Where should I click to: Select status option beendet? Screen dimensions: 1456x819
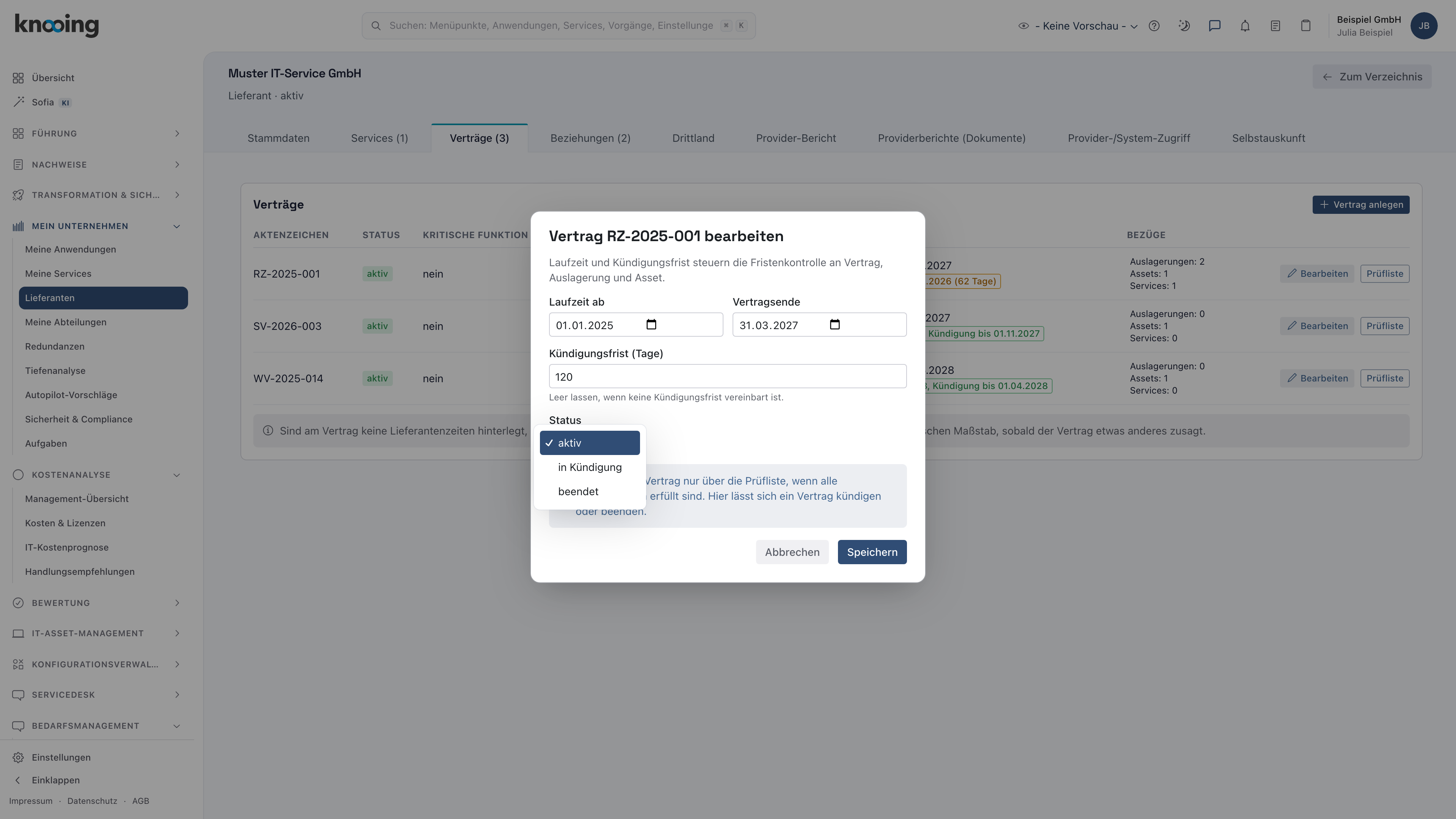pos(590,492)
